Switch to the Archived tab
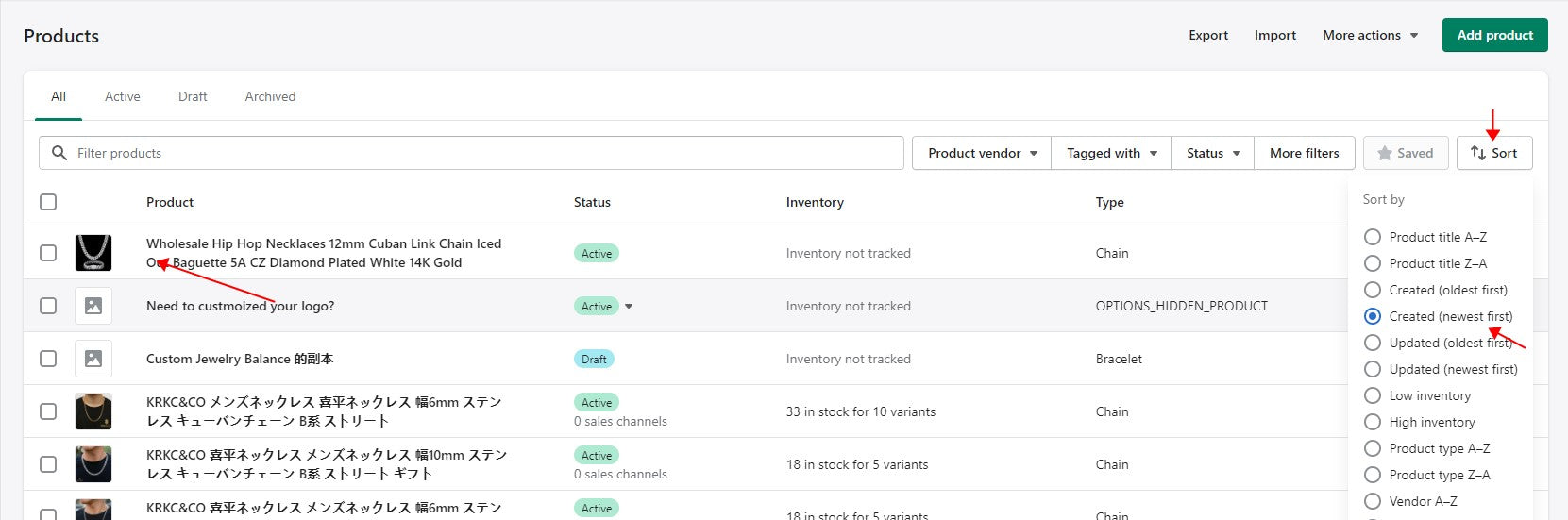 tap(270, 96)
